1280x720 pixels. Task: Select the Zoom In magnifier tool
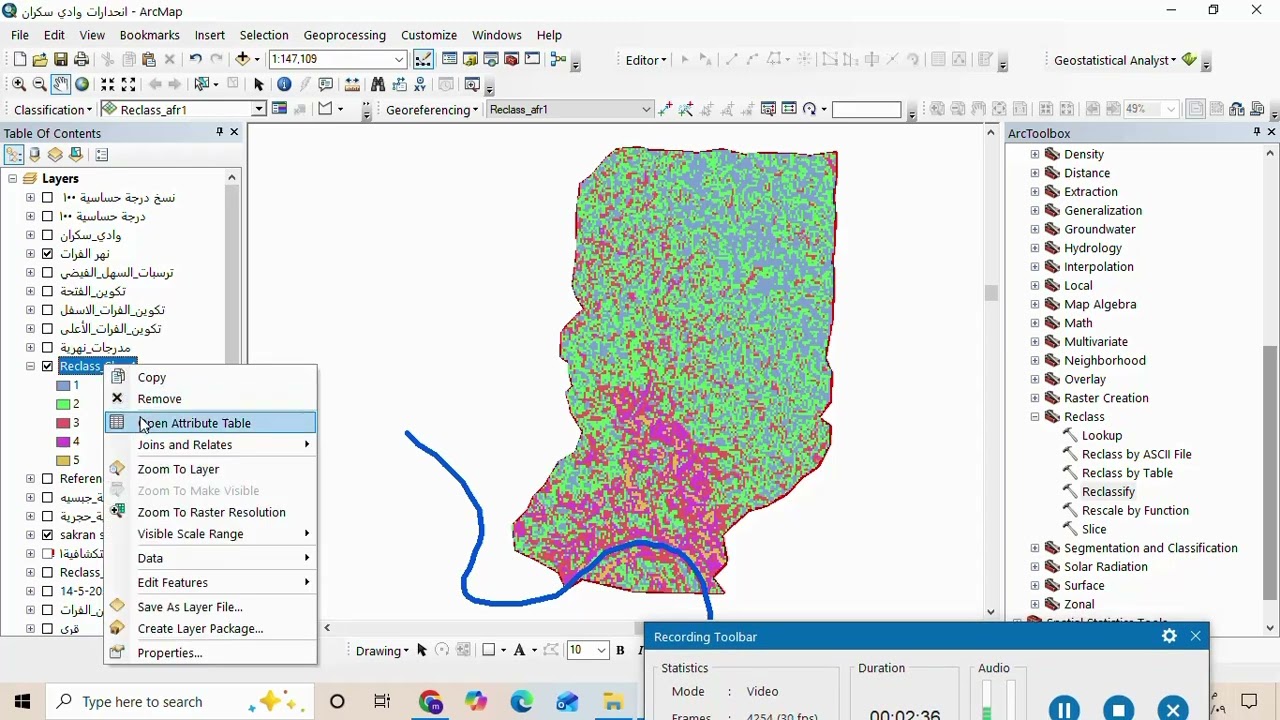(19, 84)
